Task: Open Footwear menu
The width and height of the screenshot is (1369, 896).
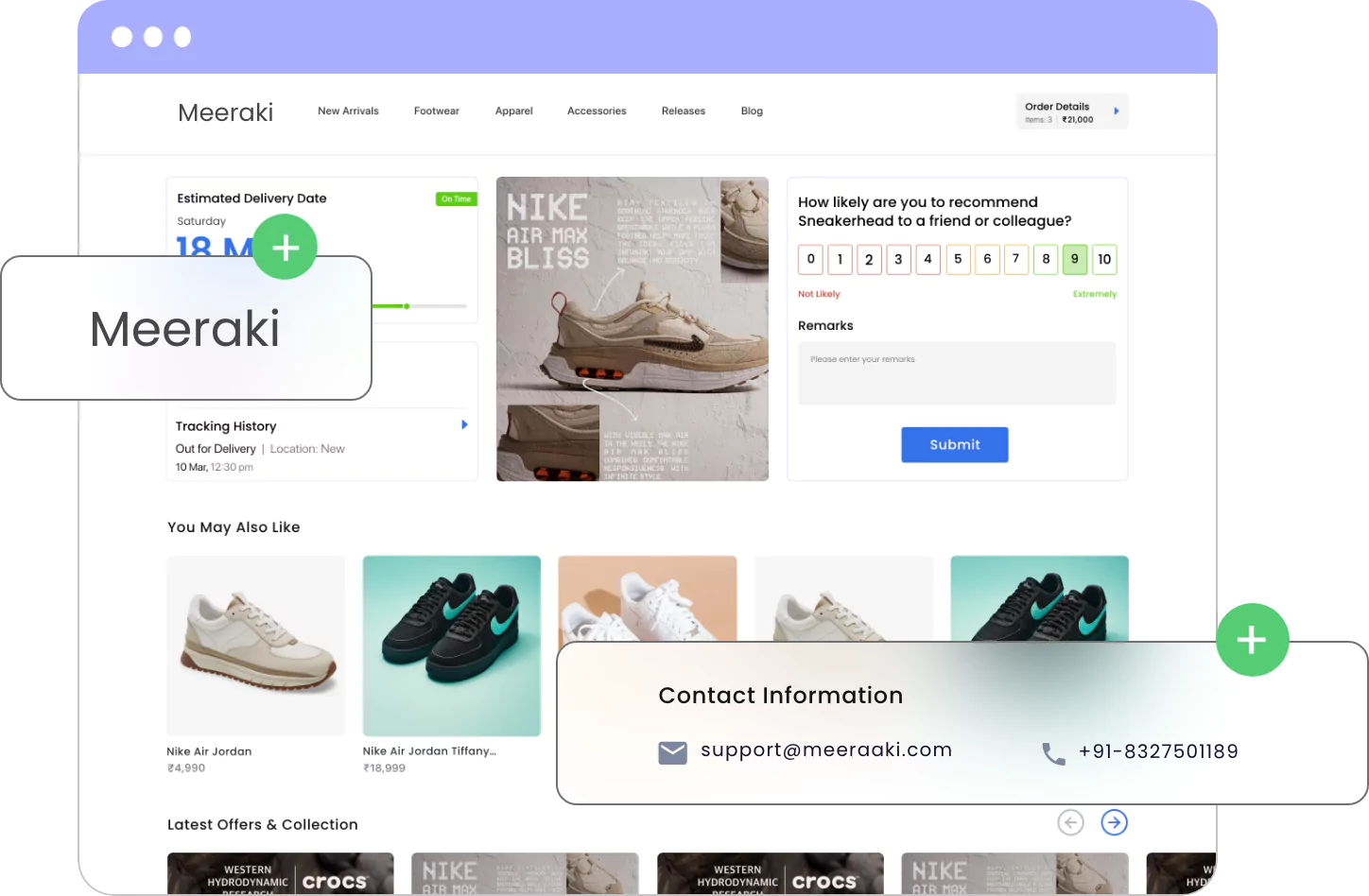Action: [437, 111]
